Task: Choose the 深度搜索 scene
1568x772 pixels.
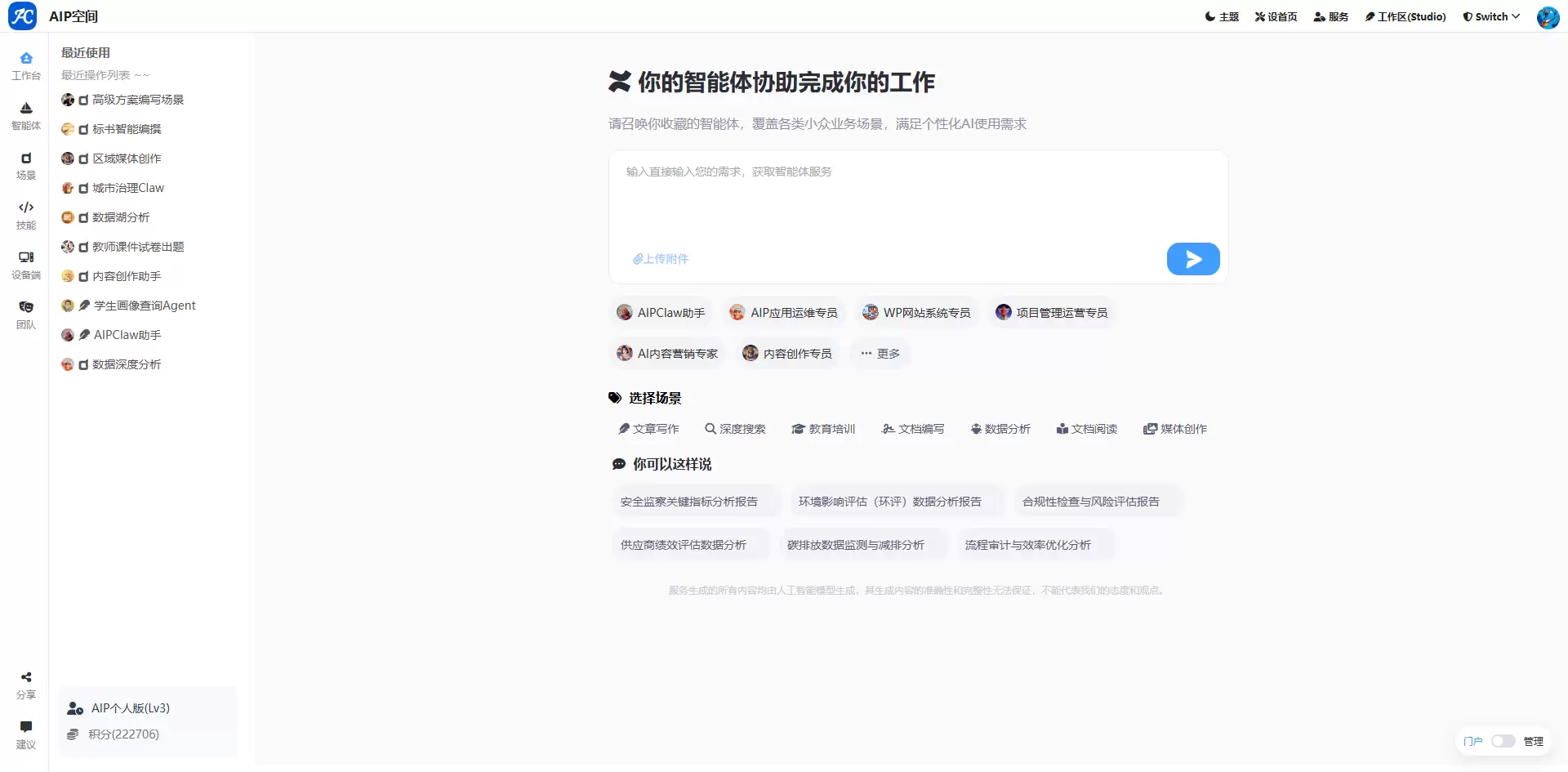Action: point(735,429)
